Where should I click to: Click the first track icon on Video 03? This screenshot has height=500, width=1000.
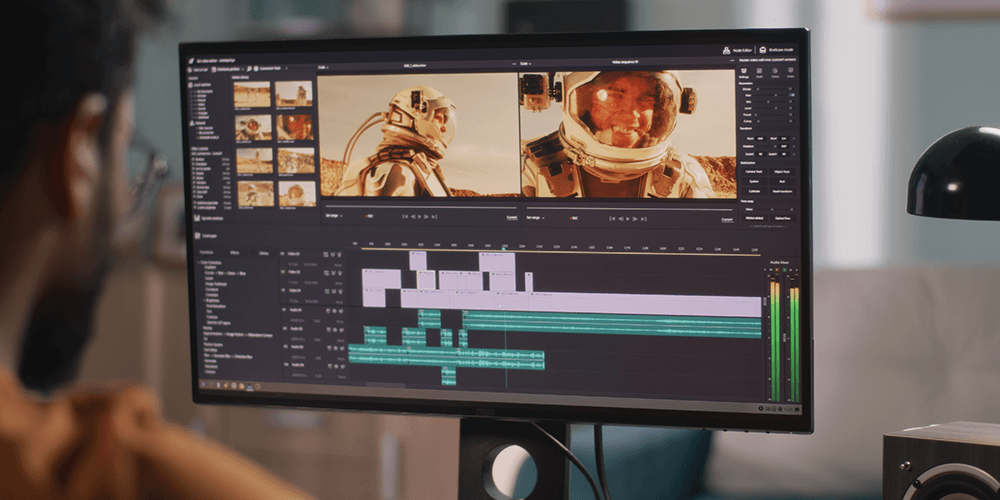click(326, 254)
